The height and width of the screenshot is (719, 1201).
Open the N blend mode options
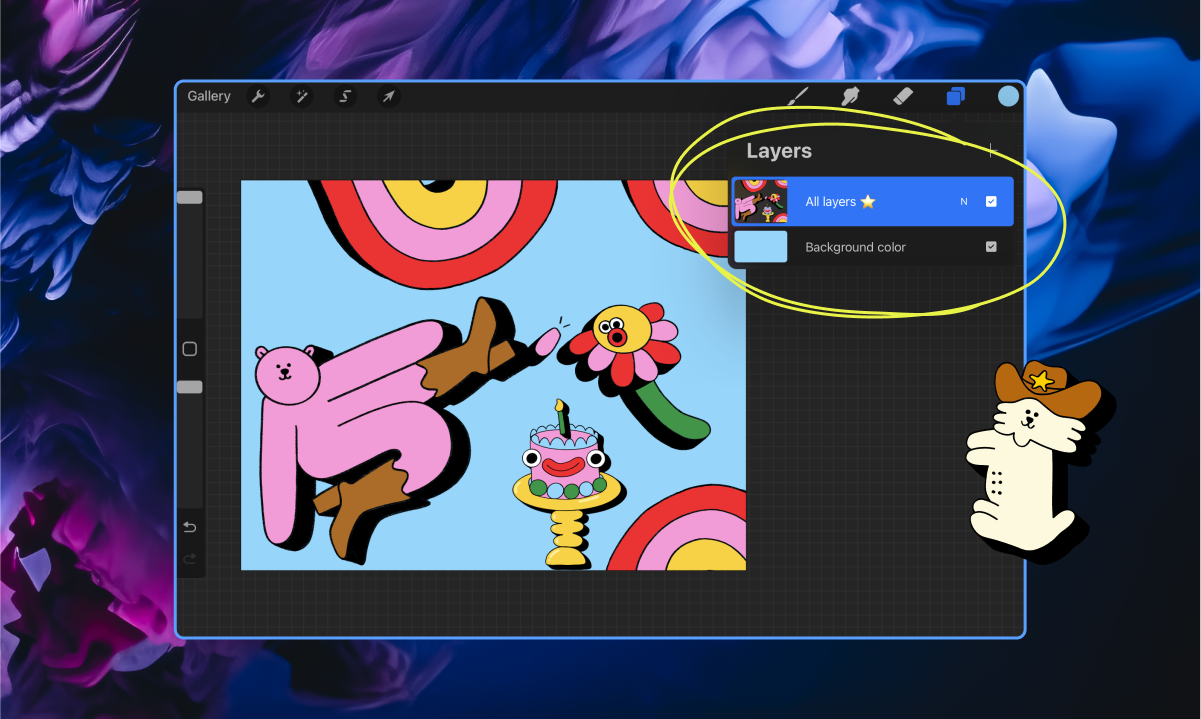[x=963, y=201]
